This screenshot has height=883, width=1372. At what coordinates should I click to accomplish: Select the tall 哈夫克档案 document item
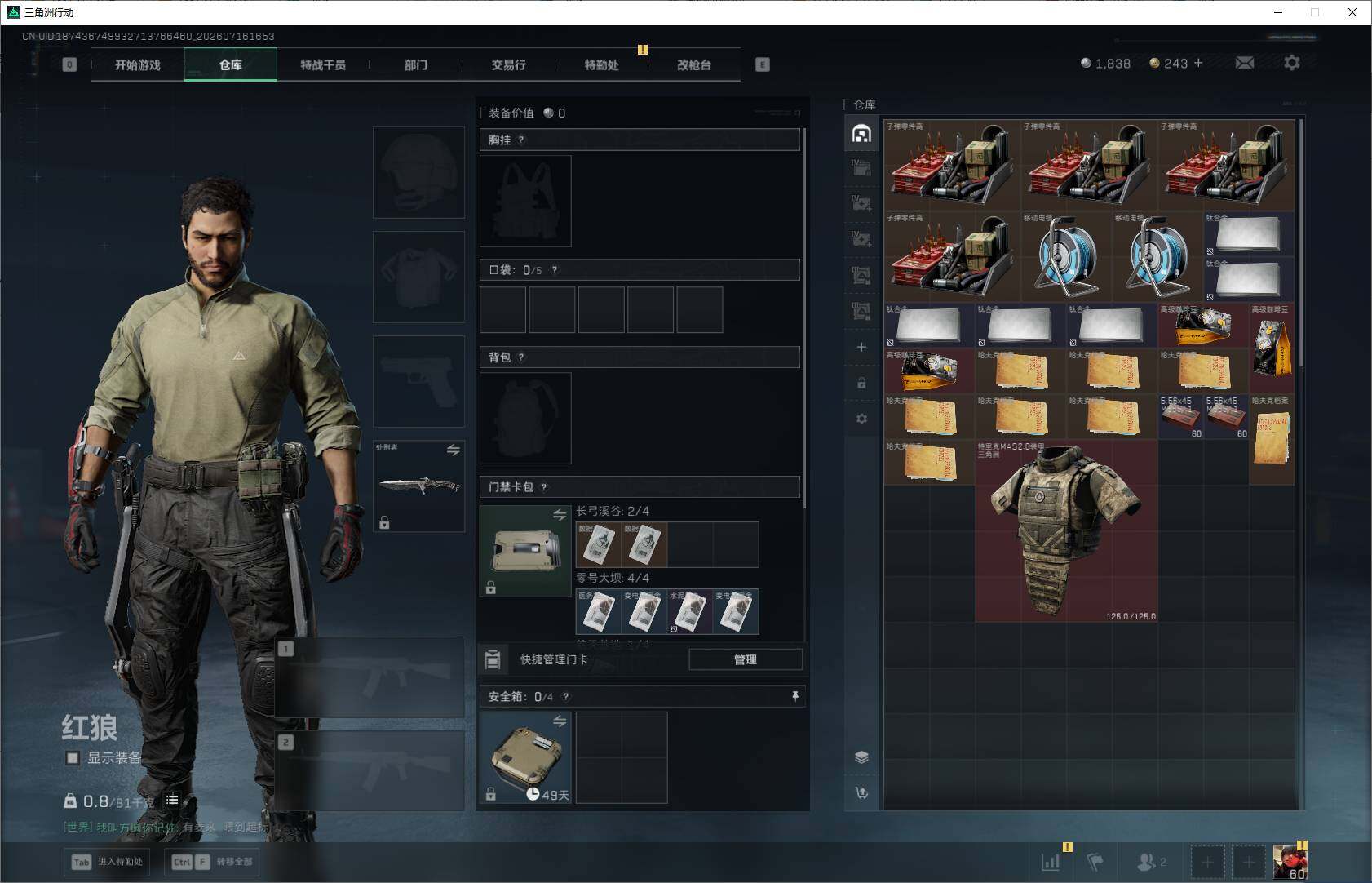pos(1272,440)
